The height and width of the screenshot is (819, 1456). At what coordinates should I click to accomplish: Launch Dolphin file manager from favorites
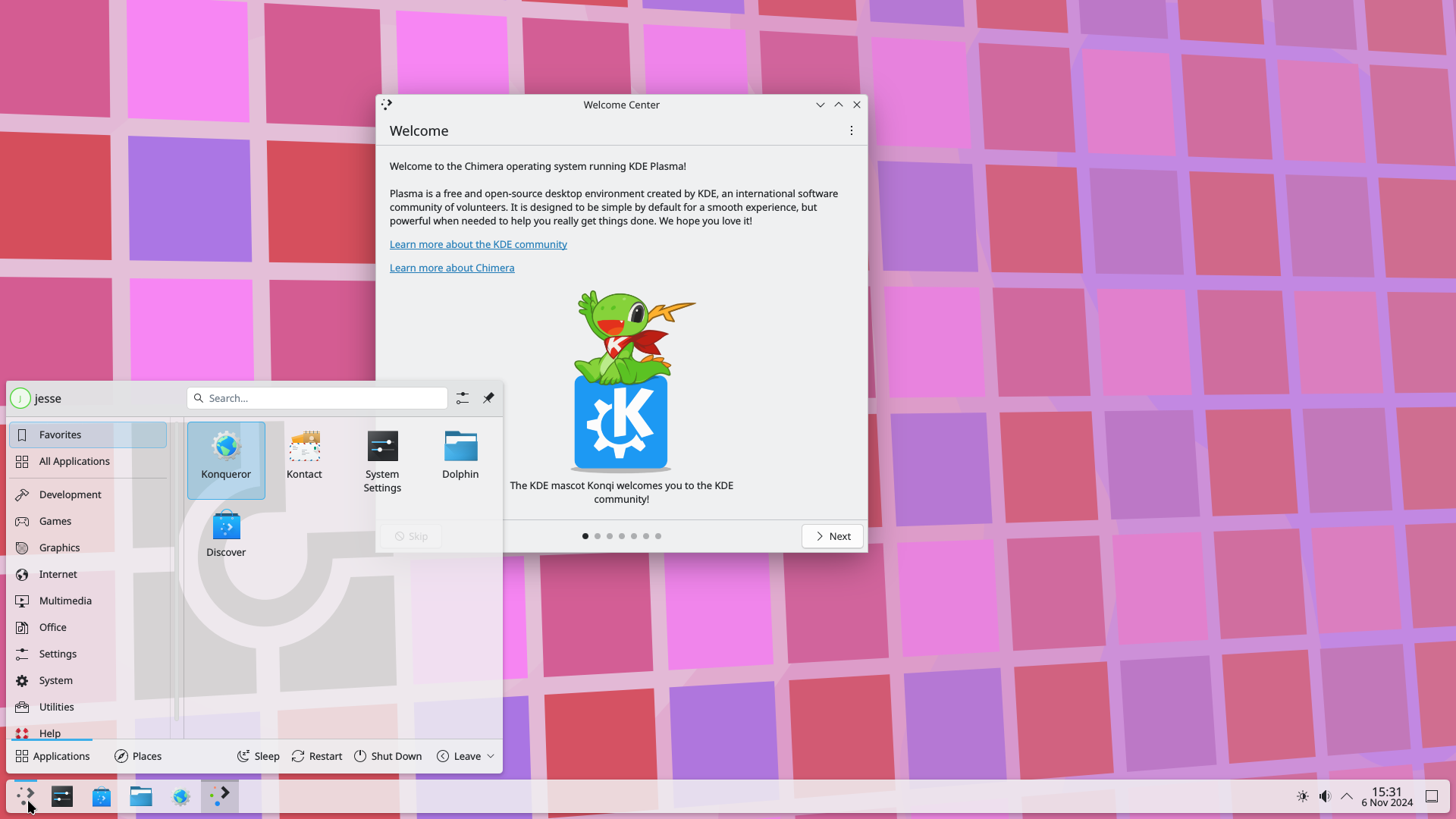460,460
